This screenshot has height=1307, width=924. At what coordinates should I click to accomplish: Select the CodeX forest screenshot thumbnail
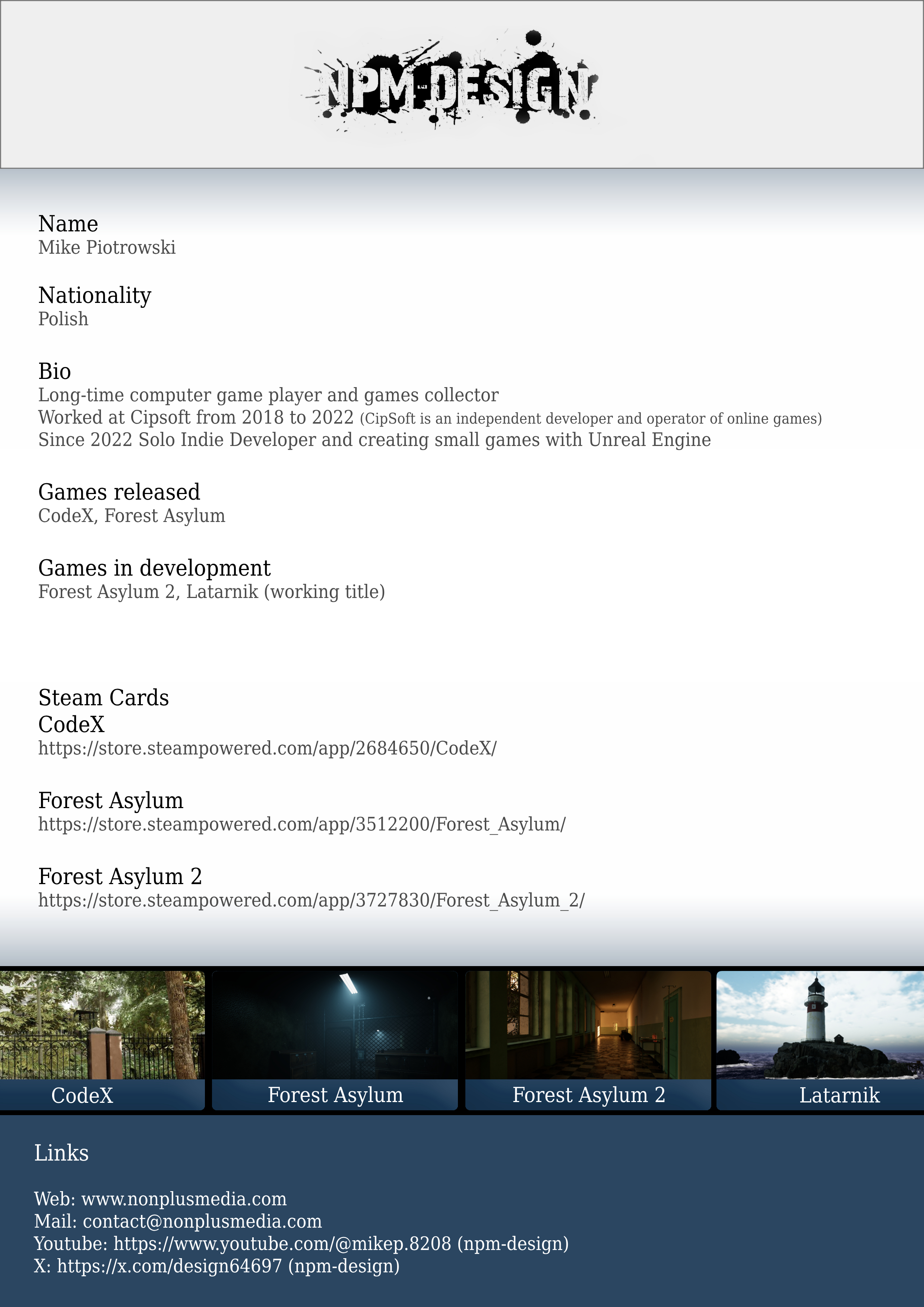(x=102, y=1025)
